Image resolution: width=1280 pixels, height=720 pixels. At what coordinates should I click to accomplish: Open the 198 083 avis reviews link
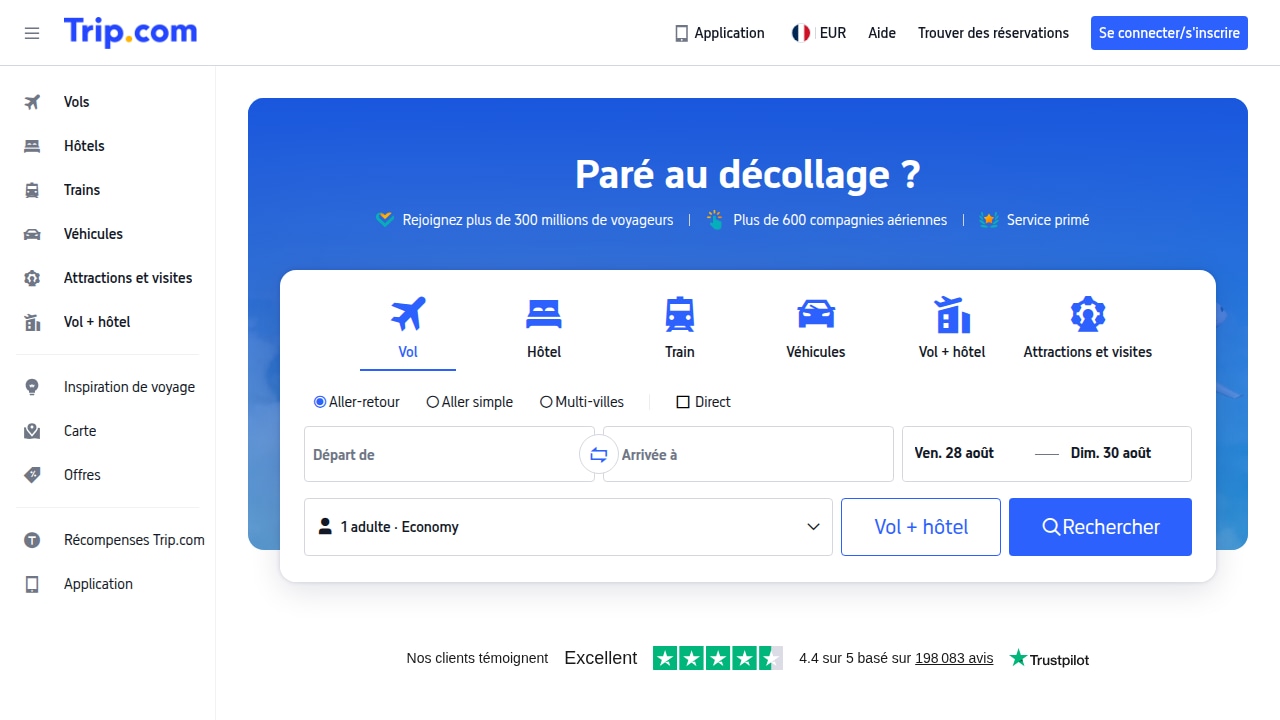point(954,658)
